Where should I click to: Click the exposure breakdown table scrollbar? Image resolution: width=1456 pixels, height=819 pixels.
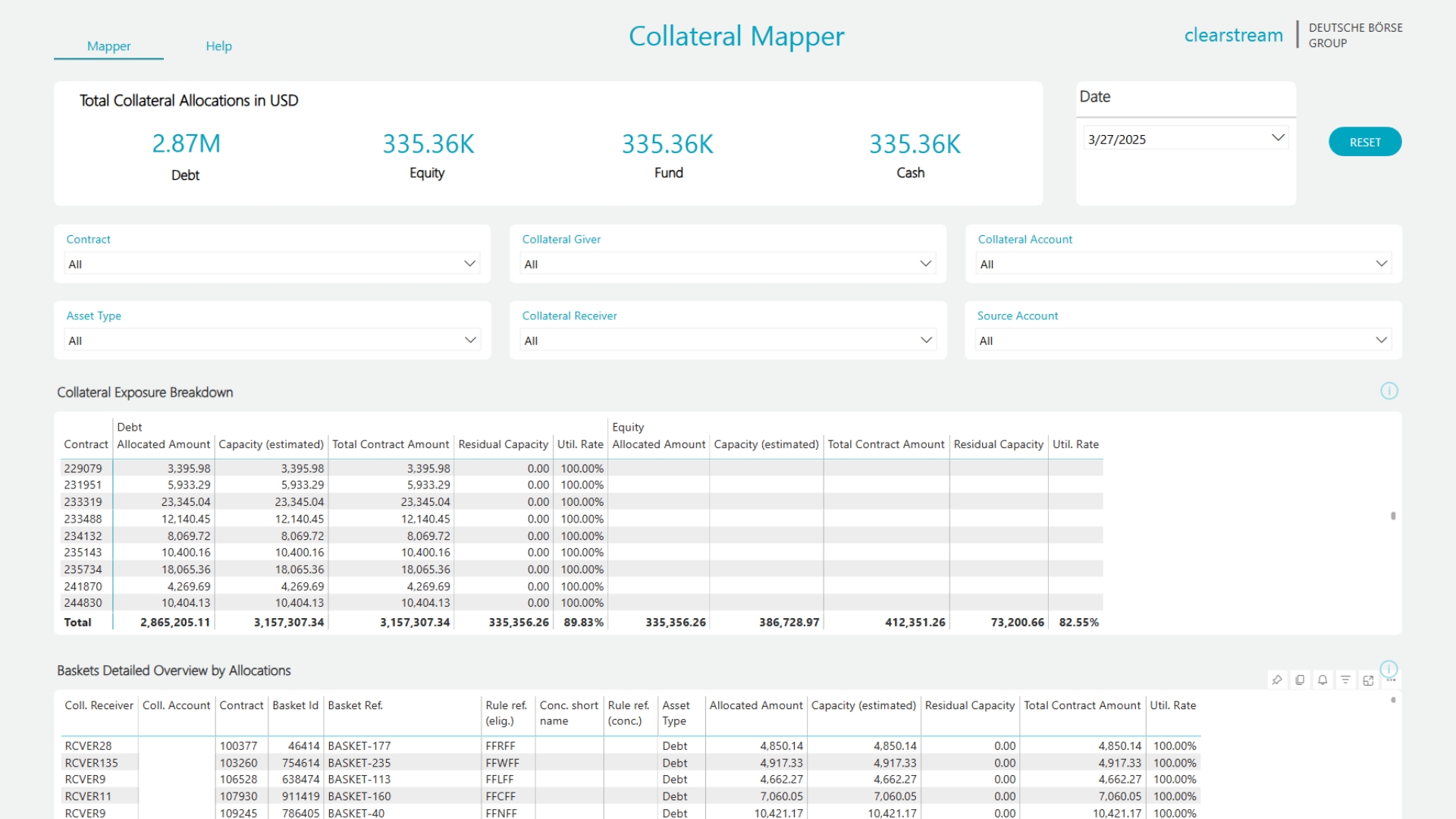(1393, 516)
